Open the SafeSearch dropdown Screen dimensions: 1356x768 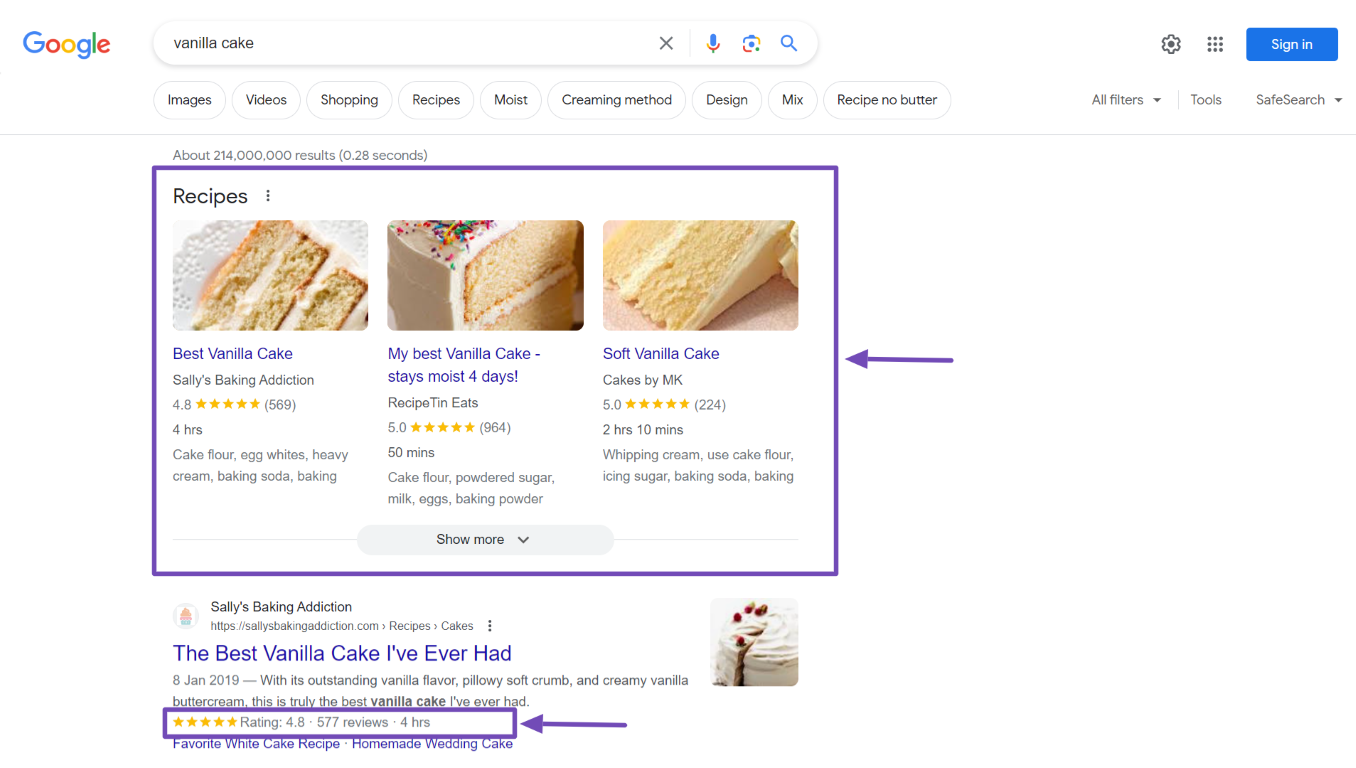tap(1299, 100)
